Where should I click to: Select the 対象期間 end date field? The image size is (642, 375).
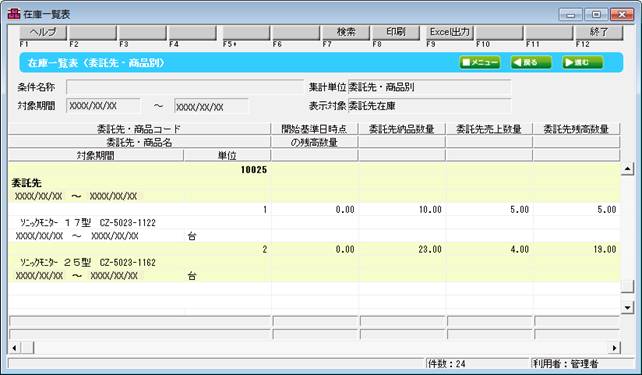[211, 106]
